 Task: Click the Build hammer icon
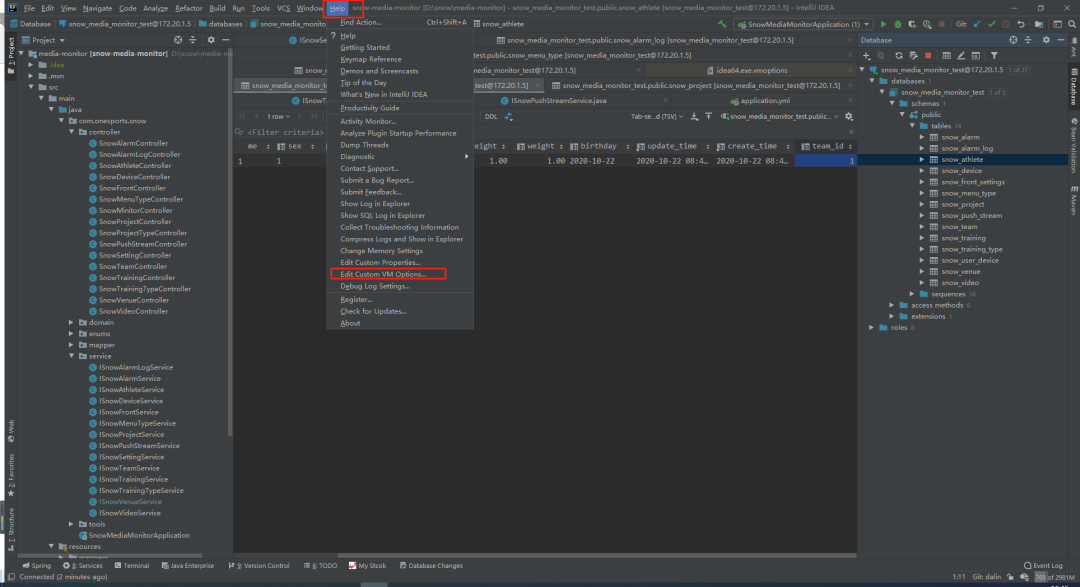coord(723,24)
